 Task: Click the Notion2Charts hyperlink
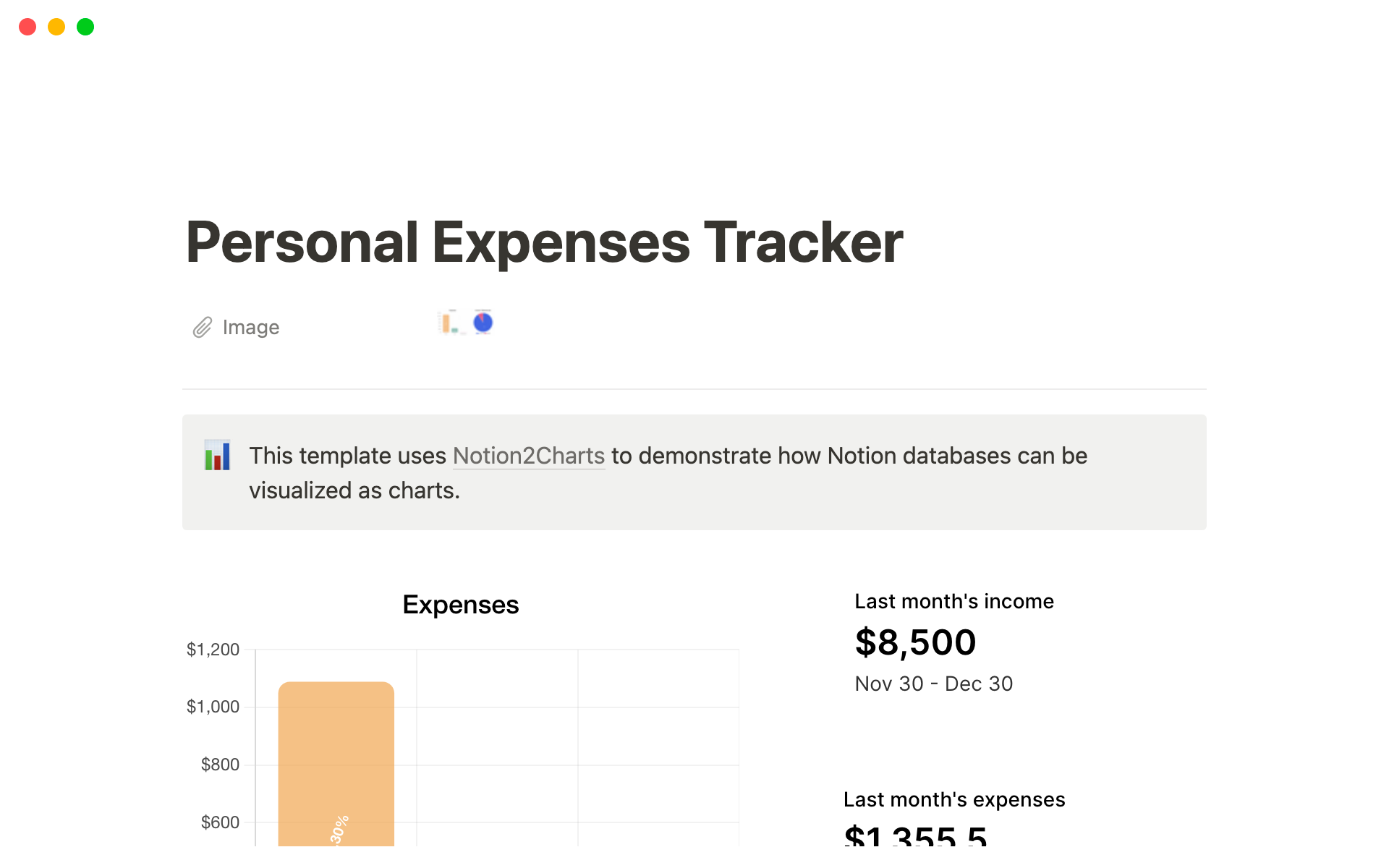(x=528, y=456)
